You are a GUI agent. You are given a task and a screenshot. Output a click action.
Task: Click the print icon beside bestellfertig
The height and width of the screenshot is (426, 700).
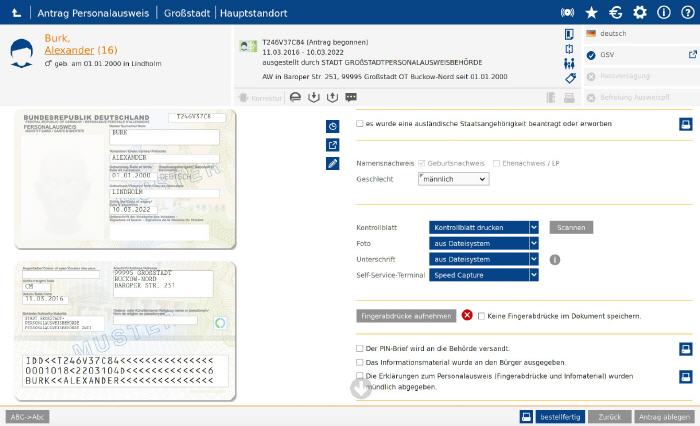coord(526,416)
